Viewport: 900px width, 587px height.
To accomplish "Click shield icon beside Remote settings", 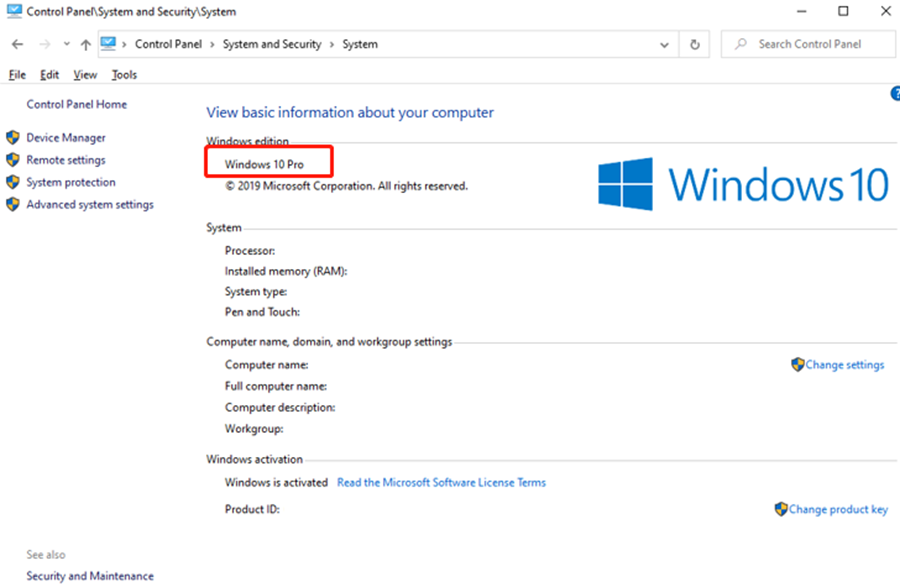I will [13, 160].
